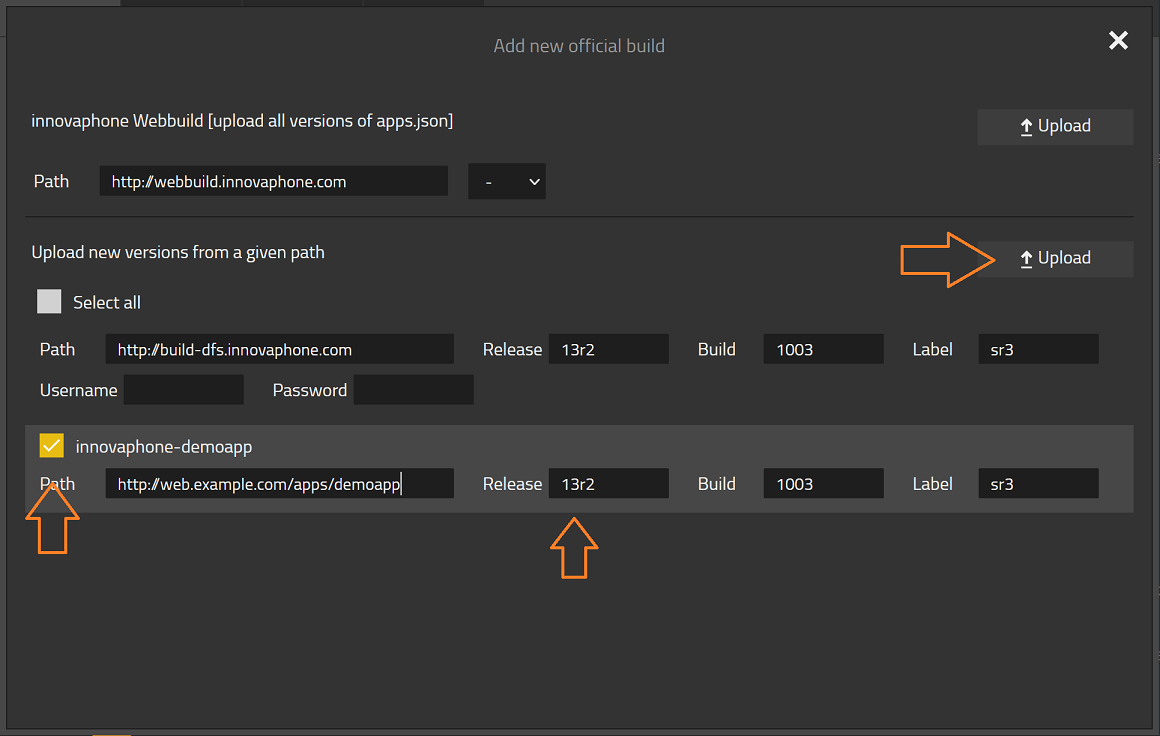Click the demoapp Build field
Screen dimensions: 1160x736
coord(823,484)
